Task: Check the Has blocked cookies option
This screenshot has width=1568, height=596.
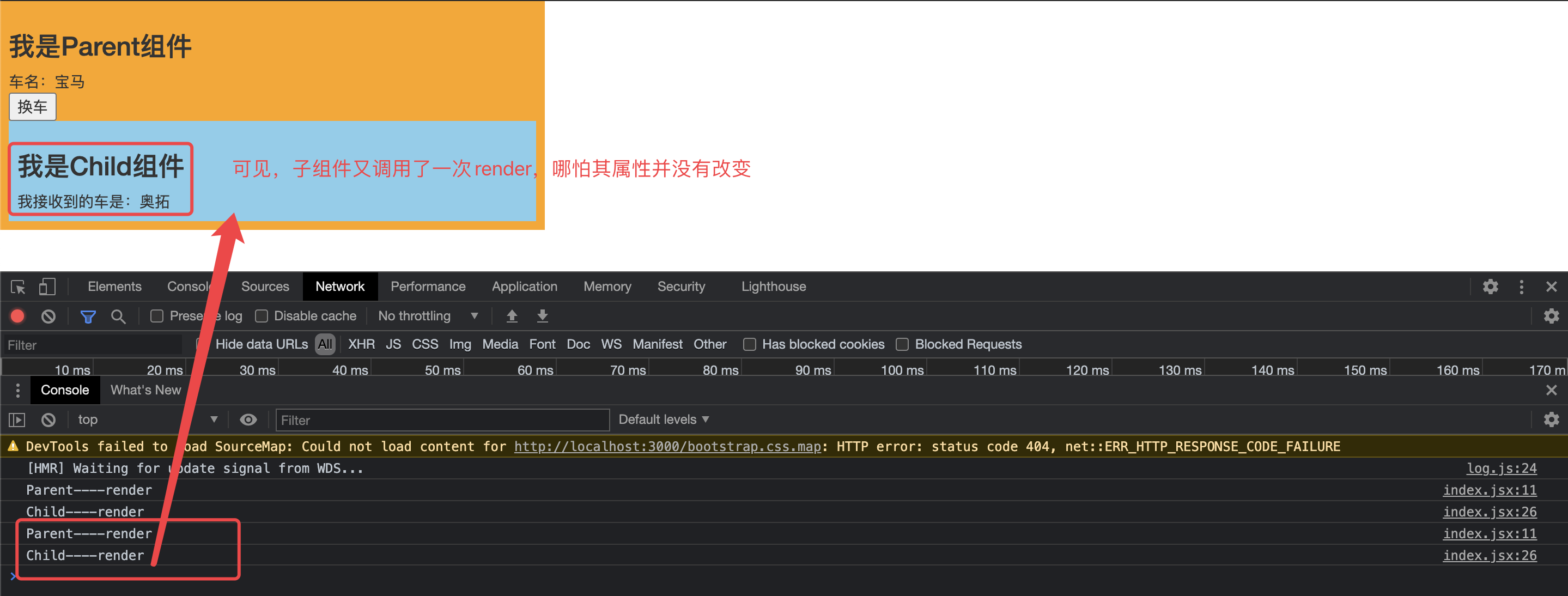Action: (x=750, y=344)
